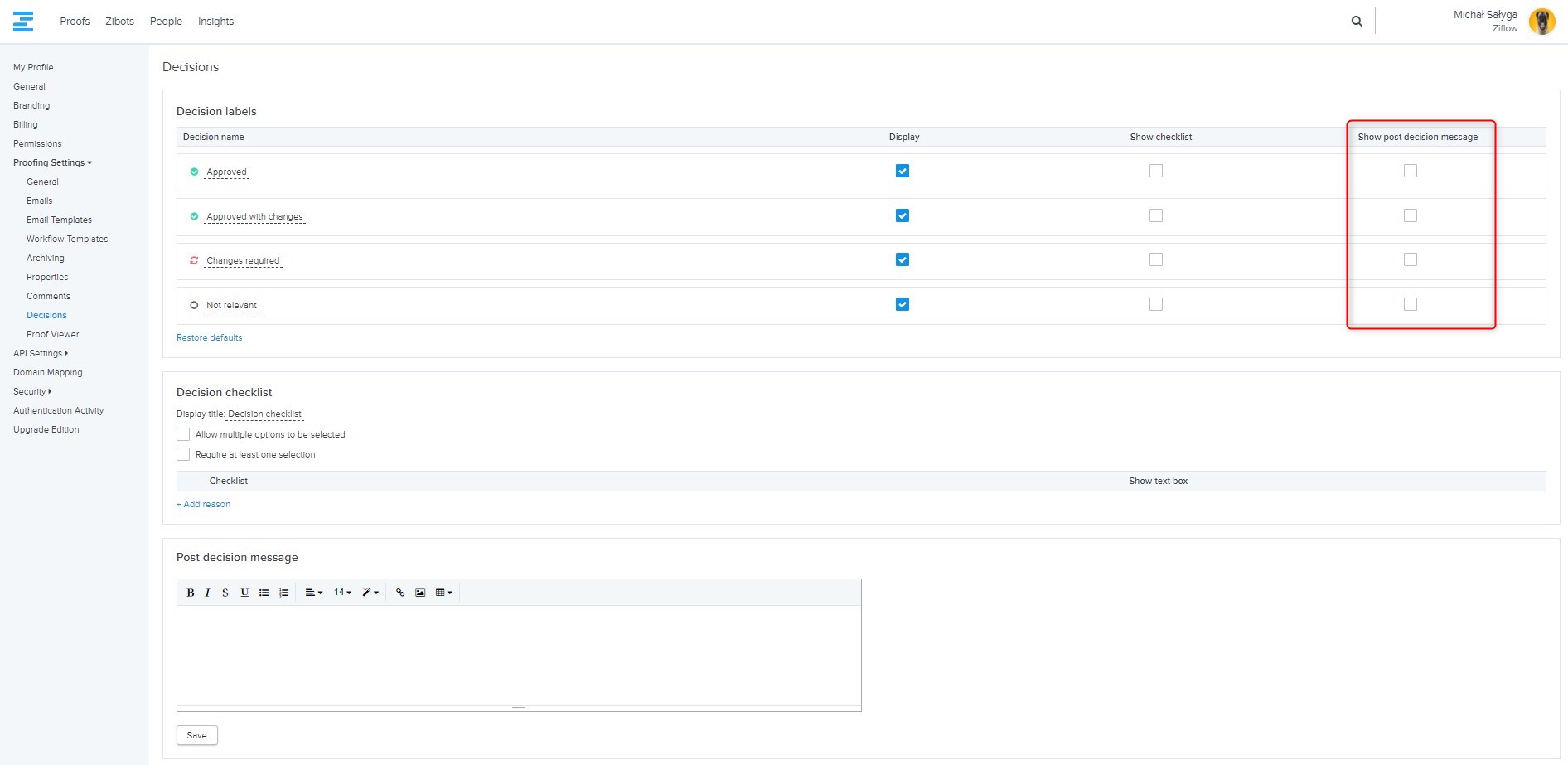Screen dimensions: 1568x765
Task: Apply italic formatting in the editor
Action: [x=207, y=593]
